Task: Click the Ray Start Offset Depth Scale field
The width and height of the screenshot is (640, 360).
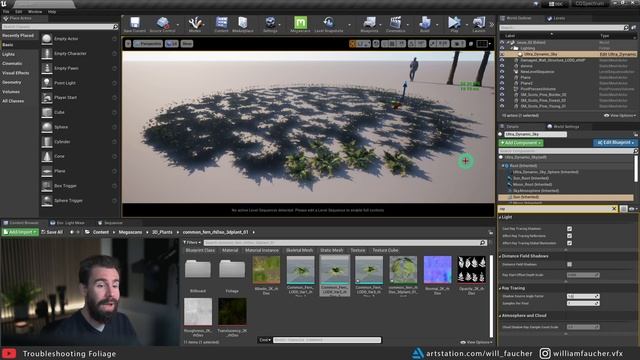Action: [x=583, y=275]
